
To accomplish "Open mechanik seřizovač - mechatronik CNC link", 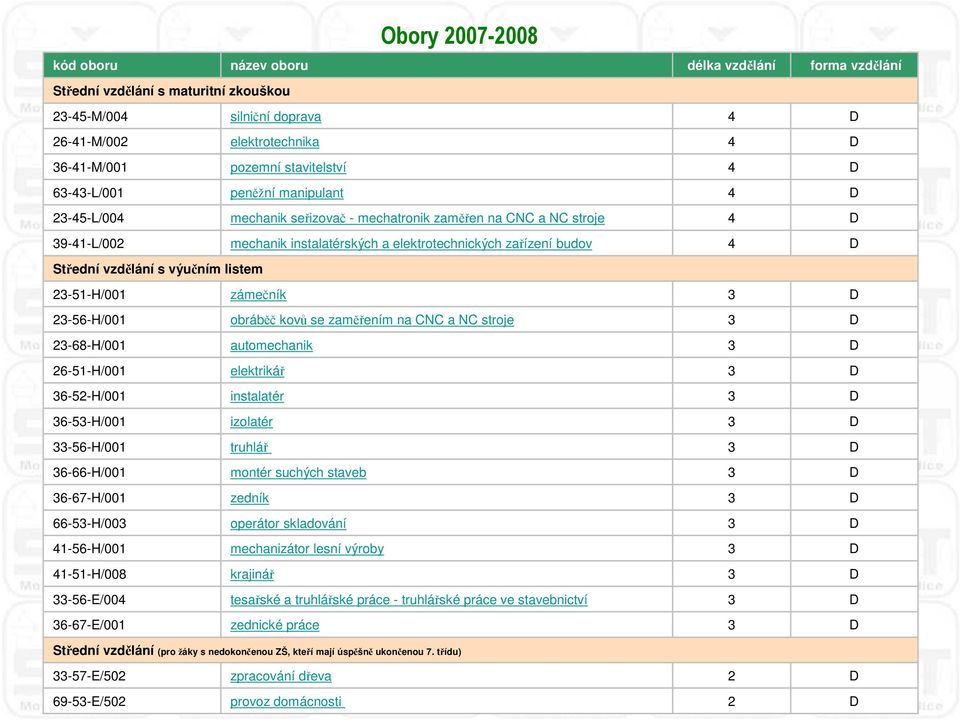I will click(x=417, y=218).
